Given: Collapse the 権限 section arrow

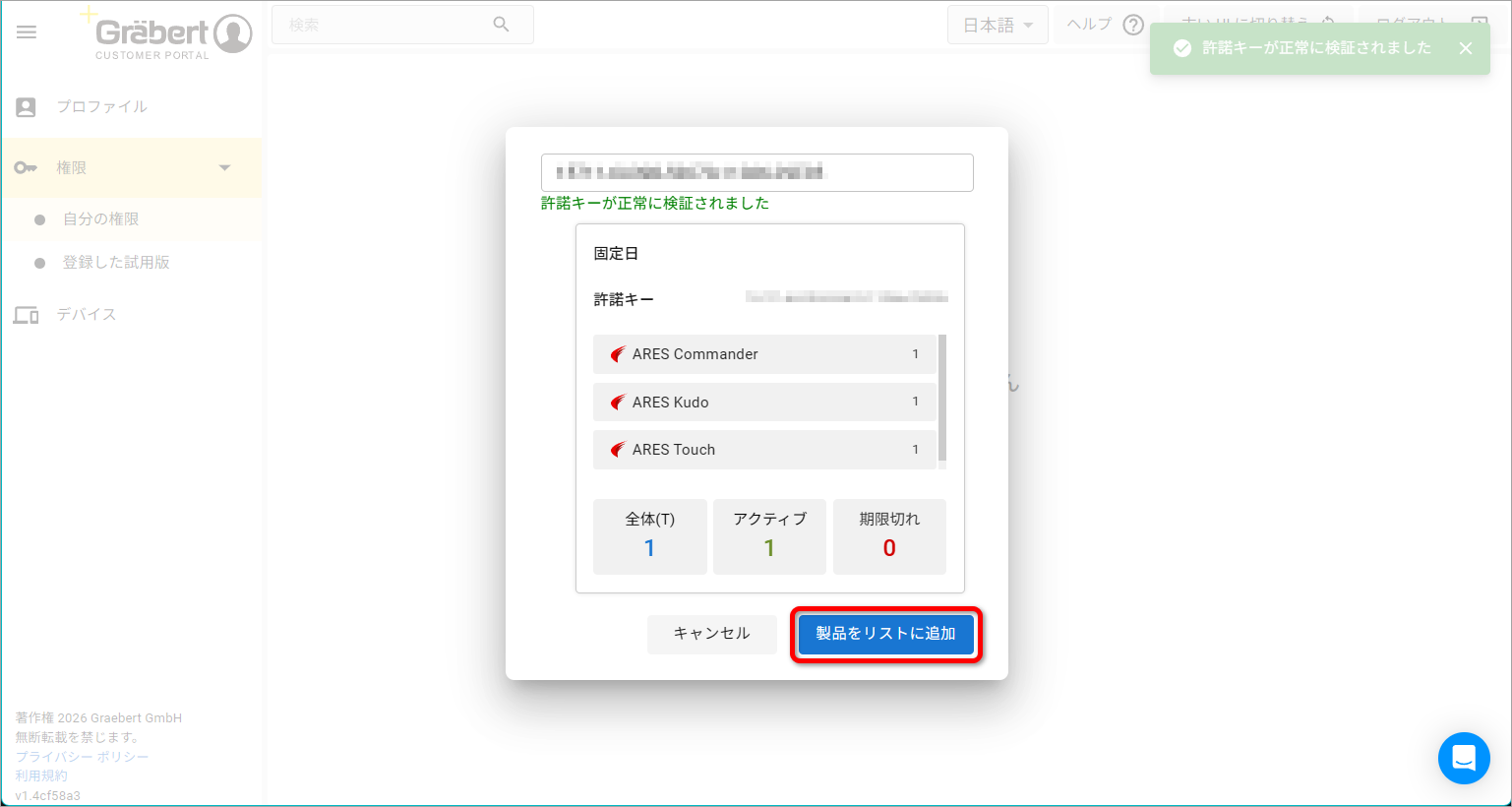Looking at the screenshot, I should [x=224, y=168].
